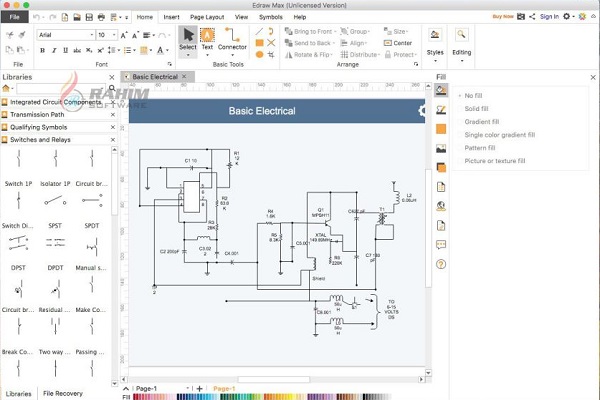Screen dimensions: 600x400
Task: Expand the Styles dropdown
Action: click(435, 52)
